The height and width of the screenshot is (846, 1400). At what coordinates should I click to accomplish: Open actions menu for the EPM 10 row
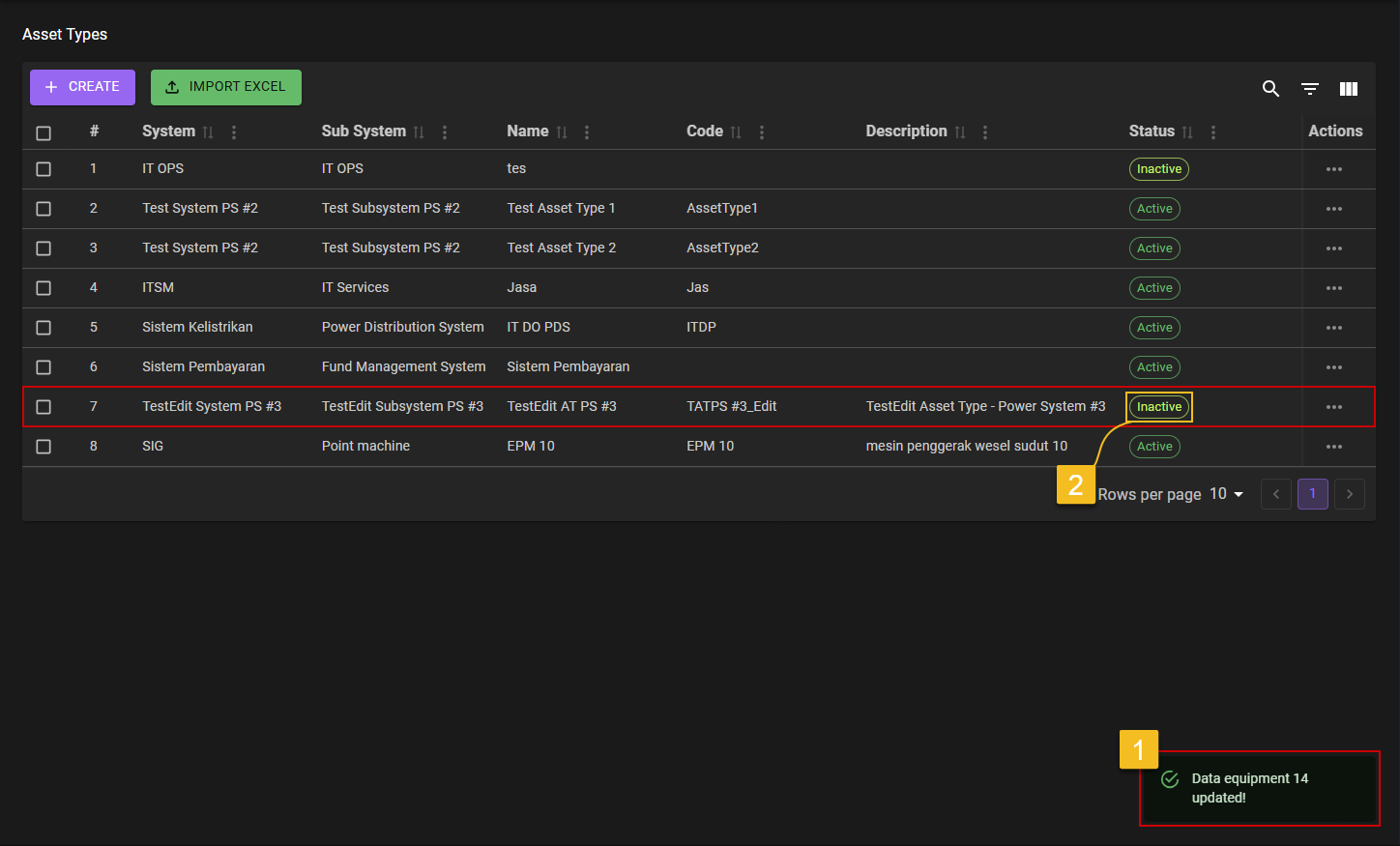(1334, 447)
